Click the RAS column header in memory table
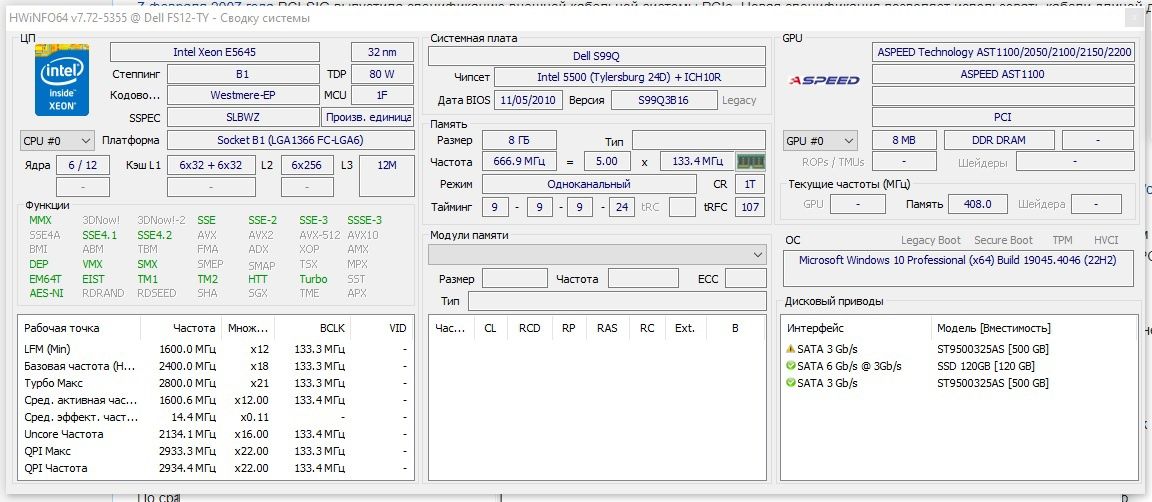The width and height of the screenshot is (1152, 502). pos(607,329)
